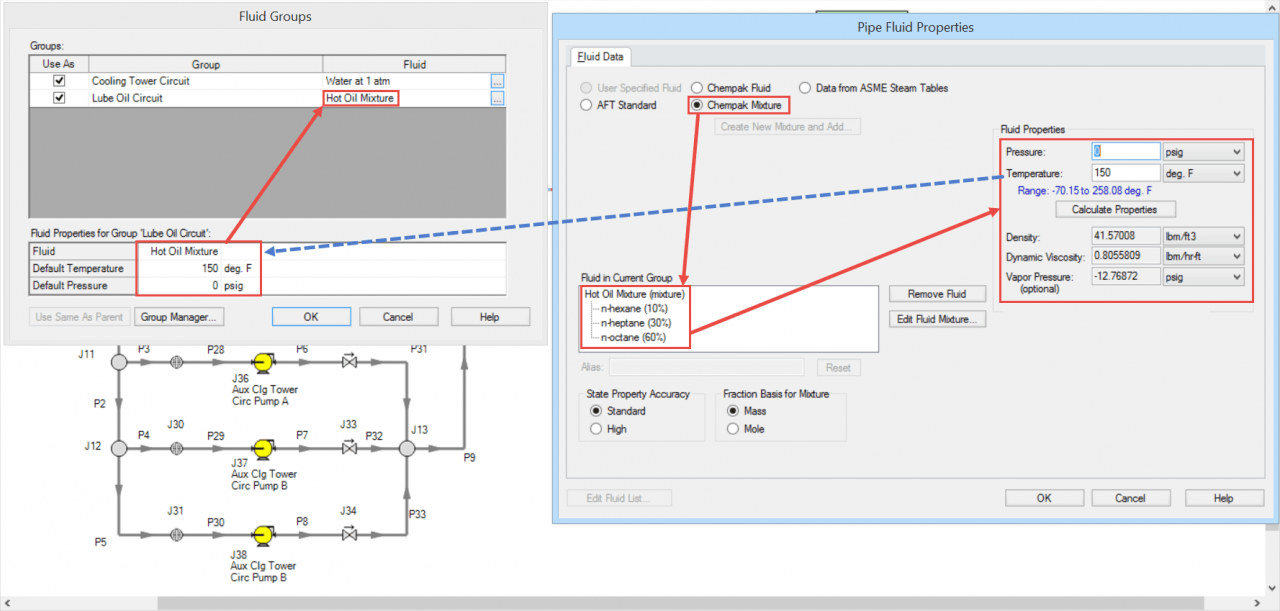Click Default Pressure row in properties table
The height and width of the screenshot is (611, 1280).
[267, 285]
